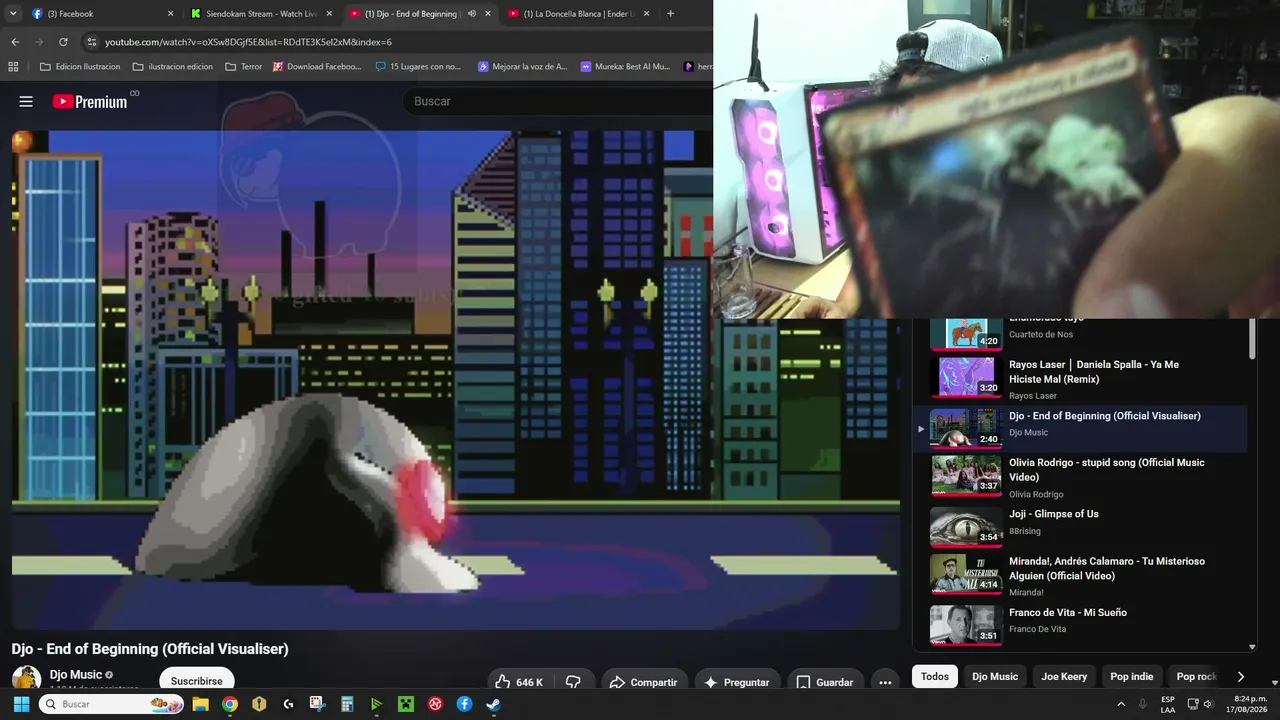Switch to La Doncella Blanca tab
The height and width of the screenshot is (720, 1280).
coord(580,14)
